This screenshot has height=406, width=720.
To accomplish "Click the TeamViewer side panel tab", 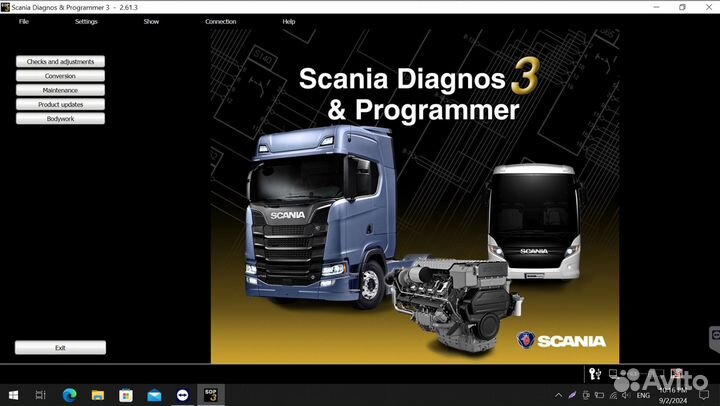I will tap(715, 339).
